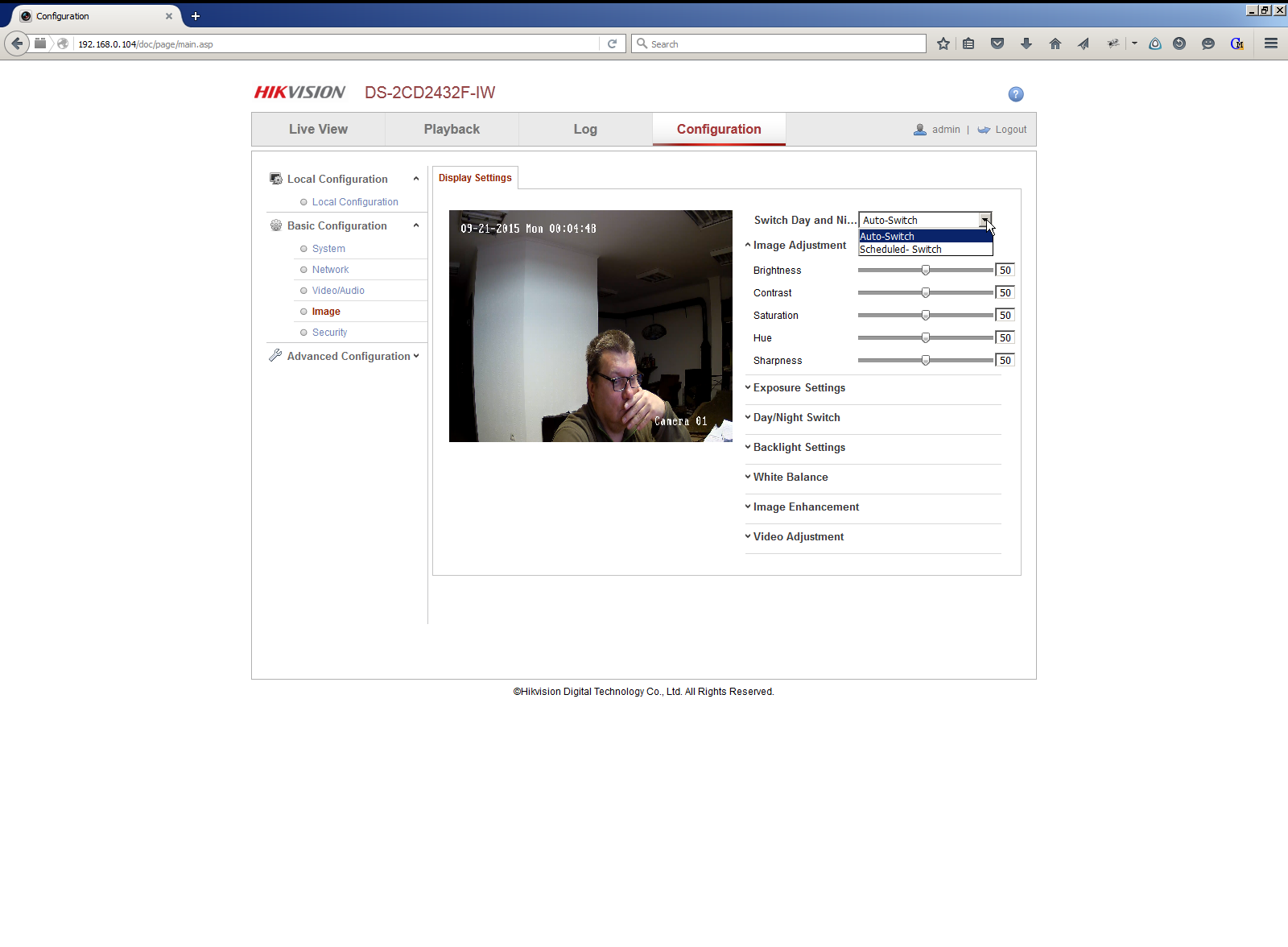Show bookmarks list icon in toolbar
The image size is (1288, 947).
[x=968, y=43]
